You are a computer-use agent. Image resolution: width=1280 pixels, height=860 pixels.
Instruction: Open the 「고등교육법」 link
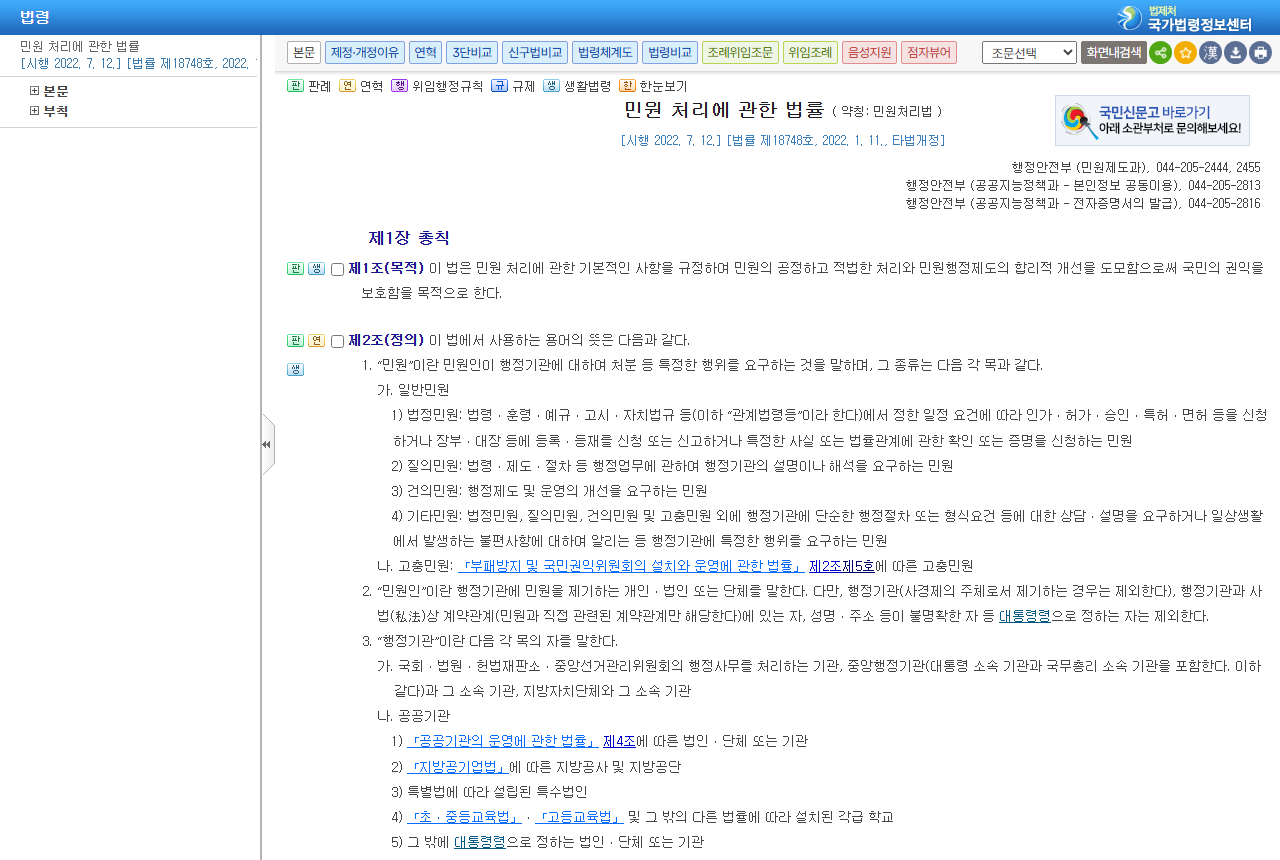coord(579,817)
